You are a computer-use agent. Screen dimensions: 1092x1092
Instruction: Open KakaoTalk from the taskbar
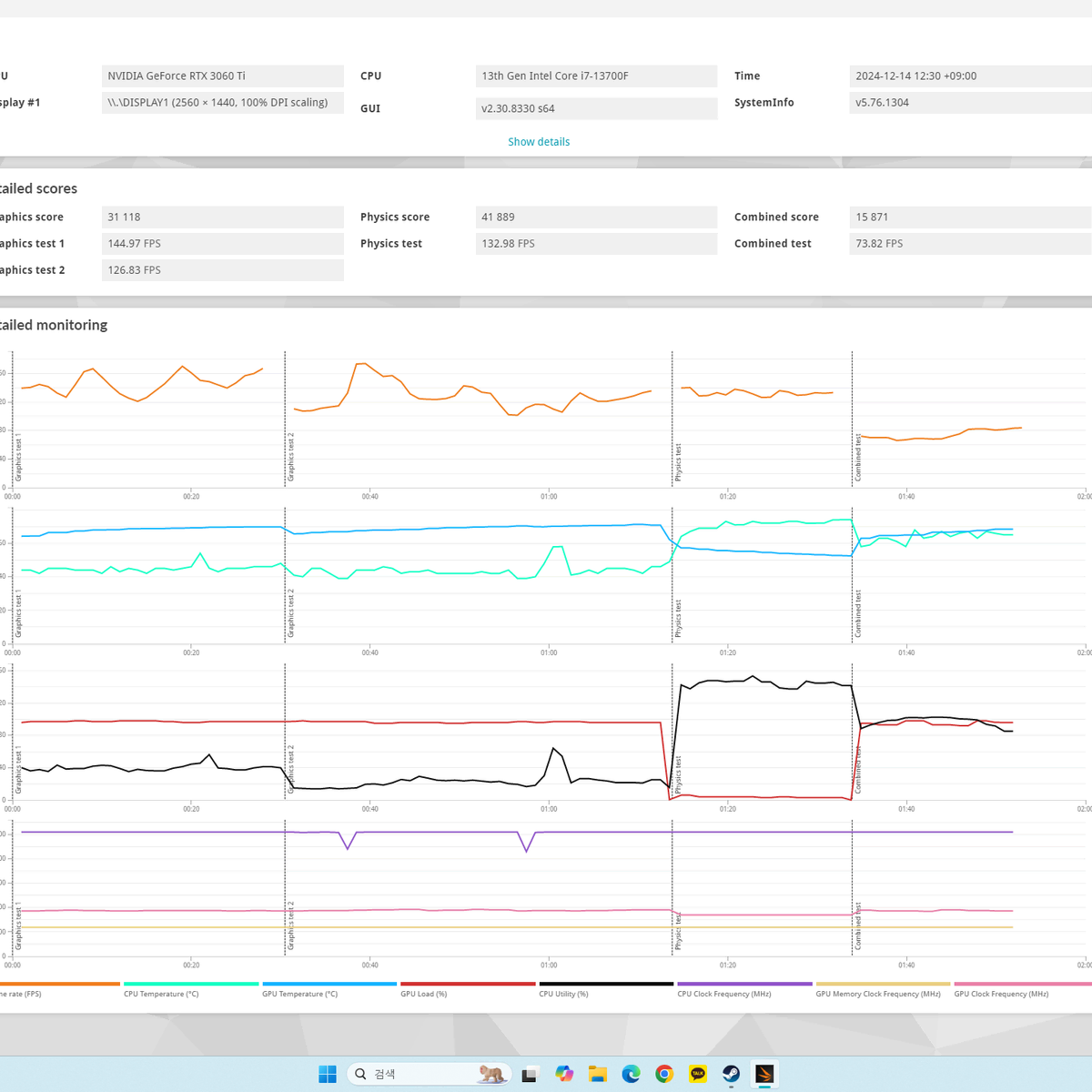click(x=698, y=1074)
